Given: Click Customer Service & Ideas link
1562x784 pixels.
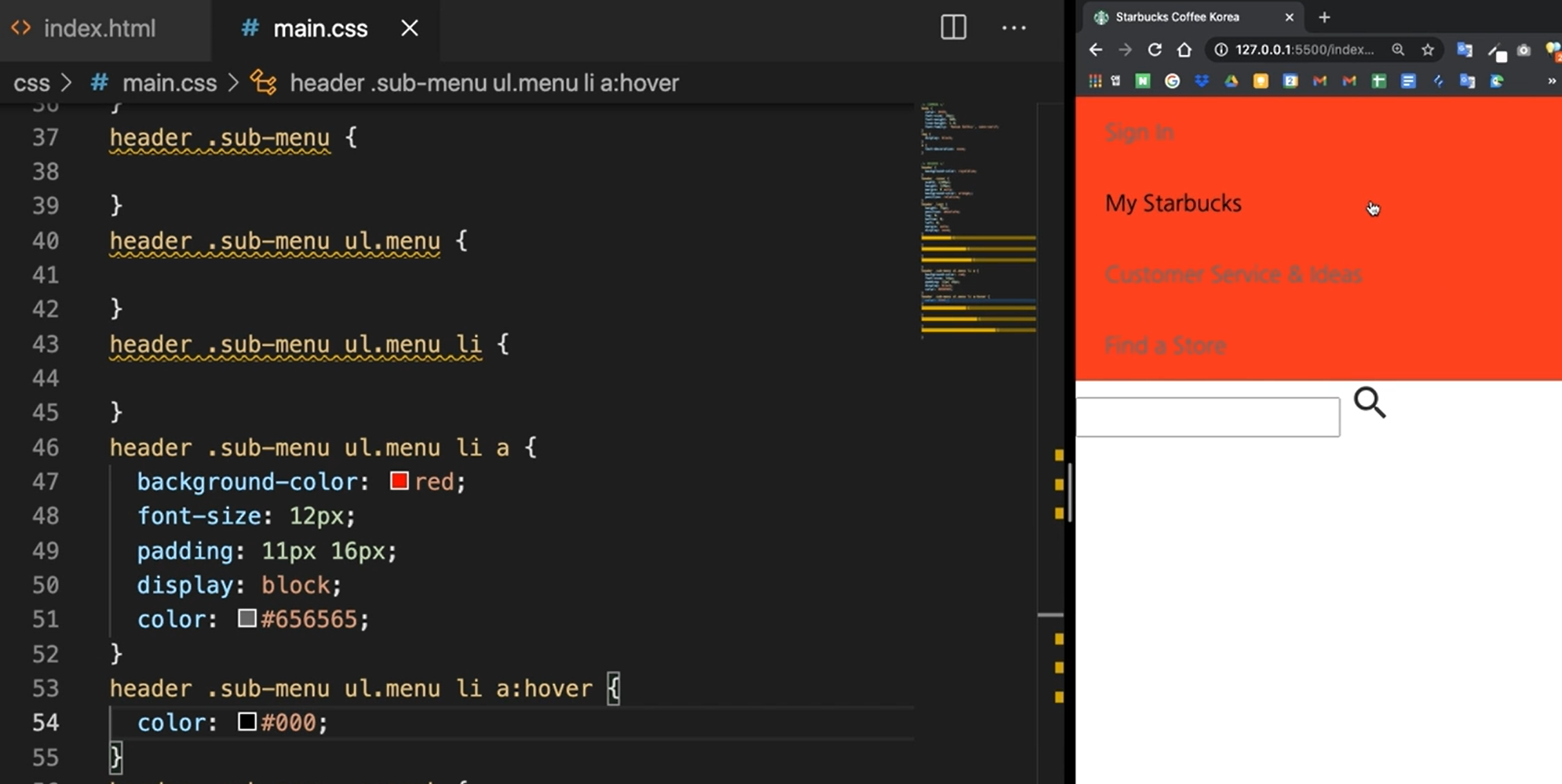Looking at the screenshot, I should click(x=1233, y=275).
